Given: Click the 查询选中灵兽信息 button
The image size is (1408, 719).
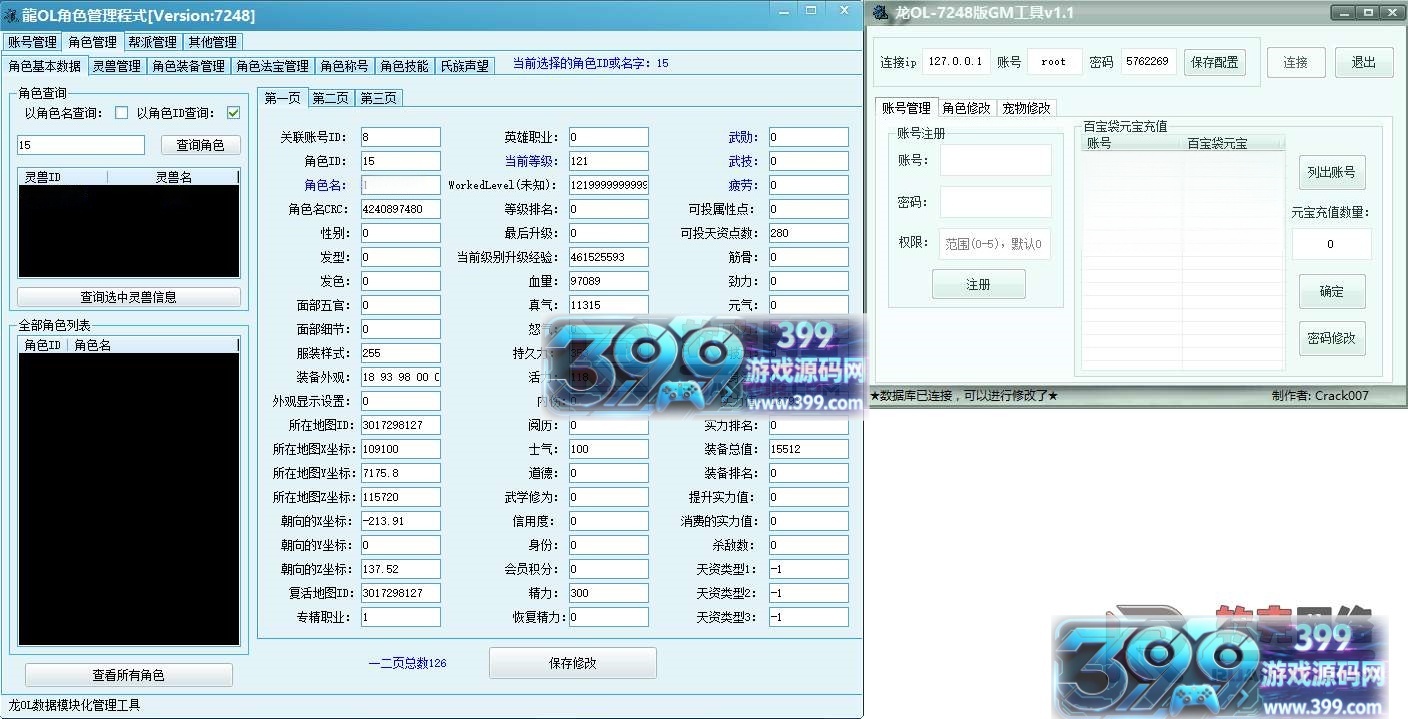Looking at the screenshot, I should click(x=129, y=297).
